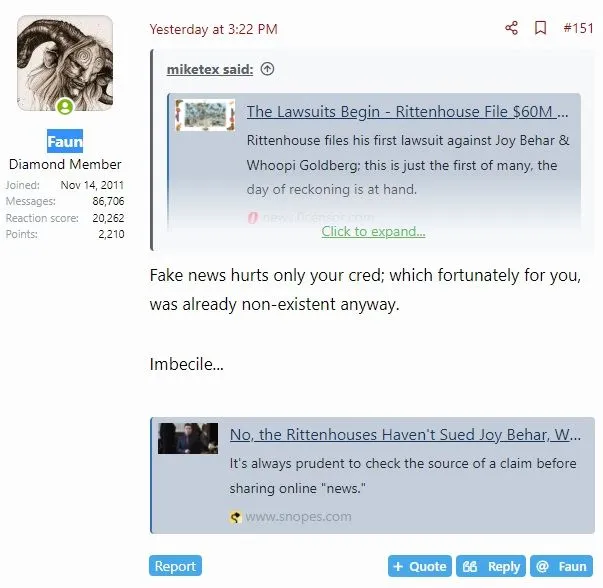This screenshot has height=588, width=603.
Task: Reply to Faun's post
Action: coord(491,566)
